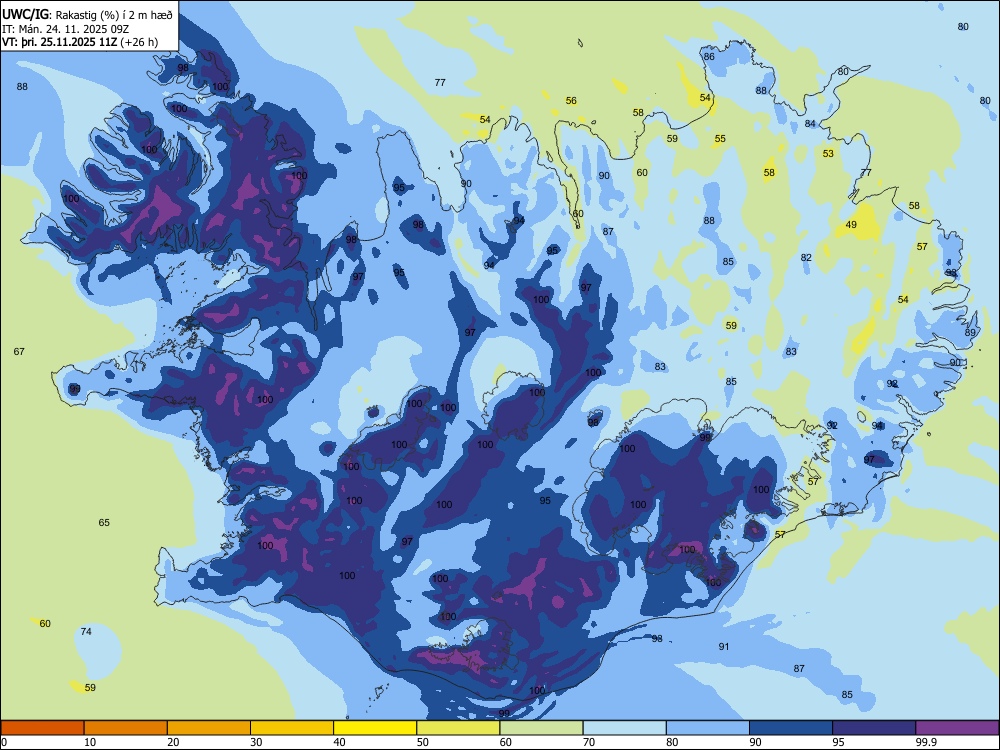Viewport: 1000px width, 750px height.
Task: Click the map value '49' in yellow area
Action: click(851, 224)
